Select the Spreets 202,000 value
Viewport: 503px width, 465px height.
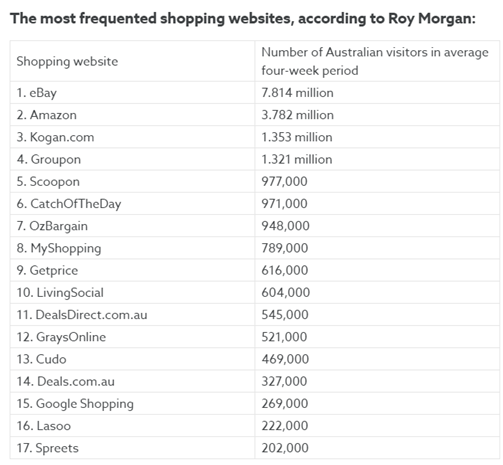[285, 448]
